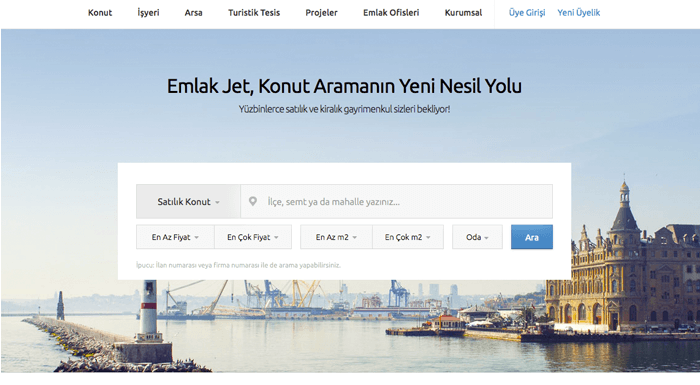
Task: Click the blue Ara search button
Action: [532, 237]
